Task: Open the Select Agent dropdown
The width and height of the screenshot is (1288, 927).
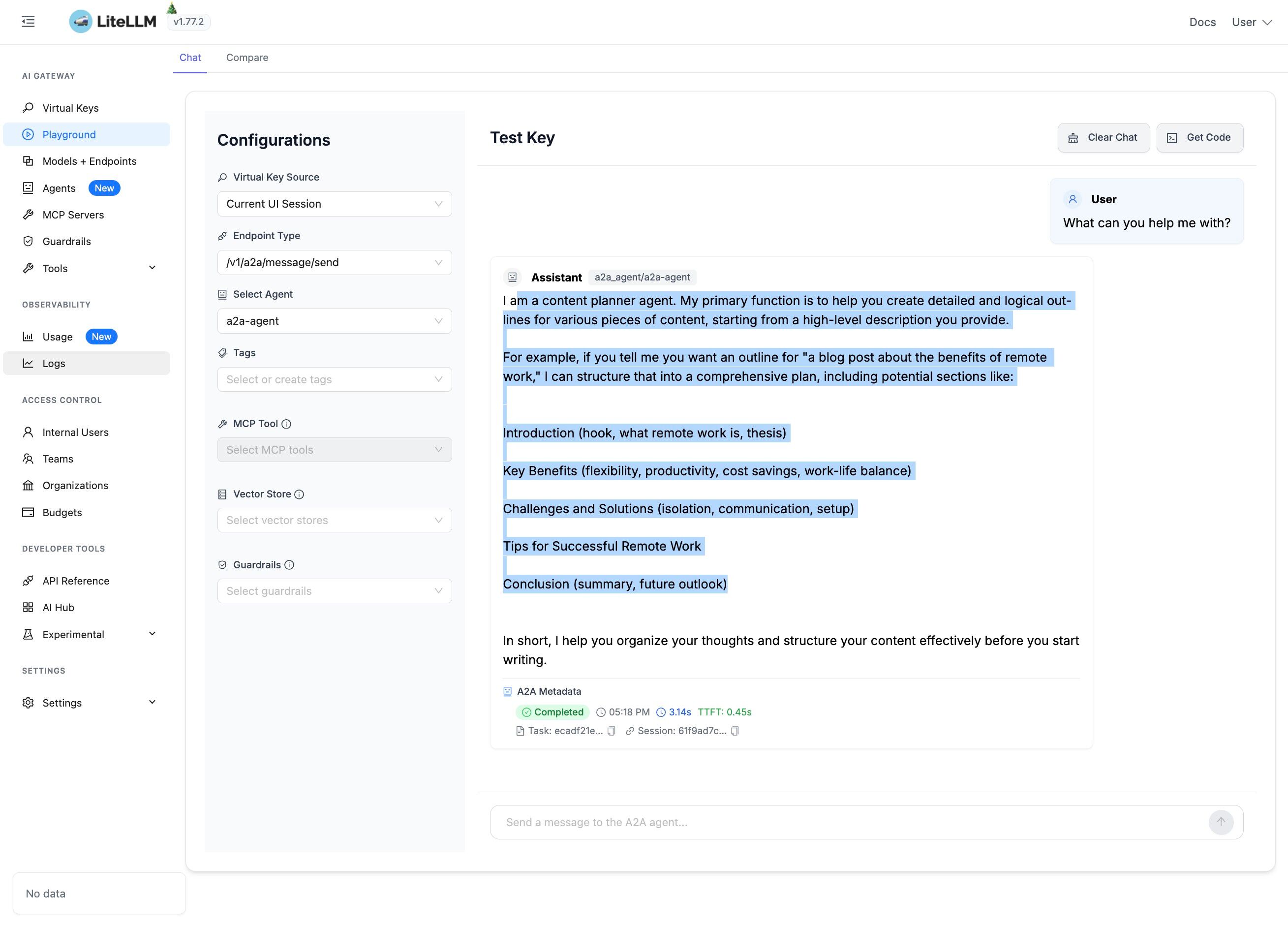Action: click(334, 321)
